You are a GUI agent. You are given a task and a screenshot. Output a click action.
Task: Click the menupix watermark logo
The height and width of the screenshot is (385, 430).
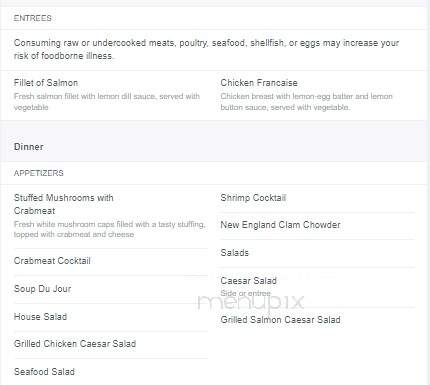[251, 302]
